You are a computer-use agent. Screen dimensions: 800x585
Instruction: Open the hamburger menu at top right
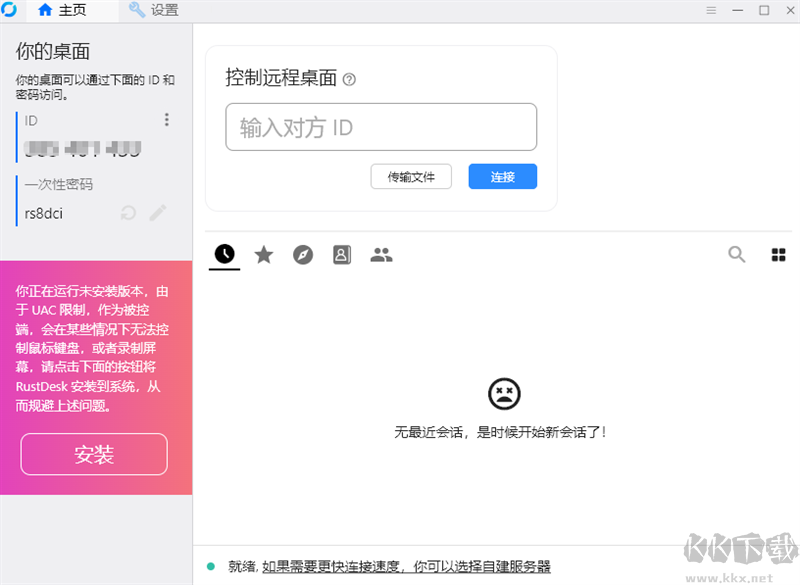point(711,10)
